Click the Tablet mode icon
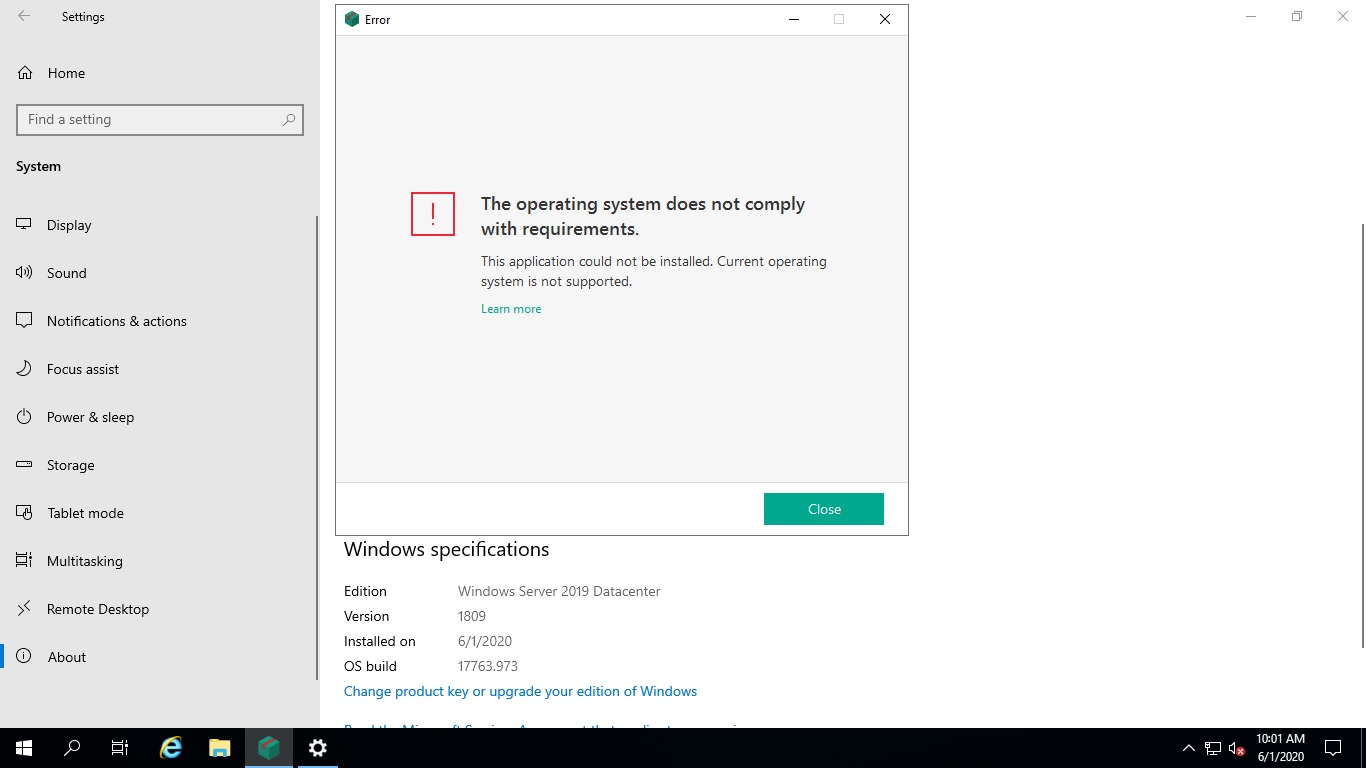 point(24,513)
